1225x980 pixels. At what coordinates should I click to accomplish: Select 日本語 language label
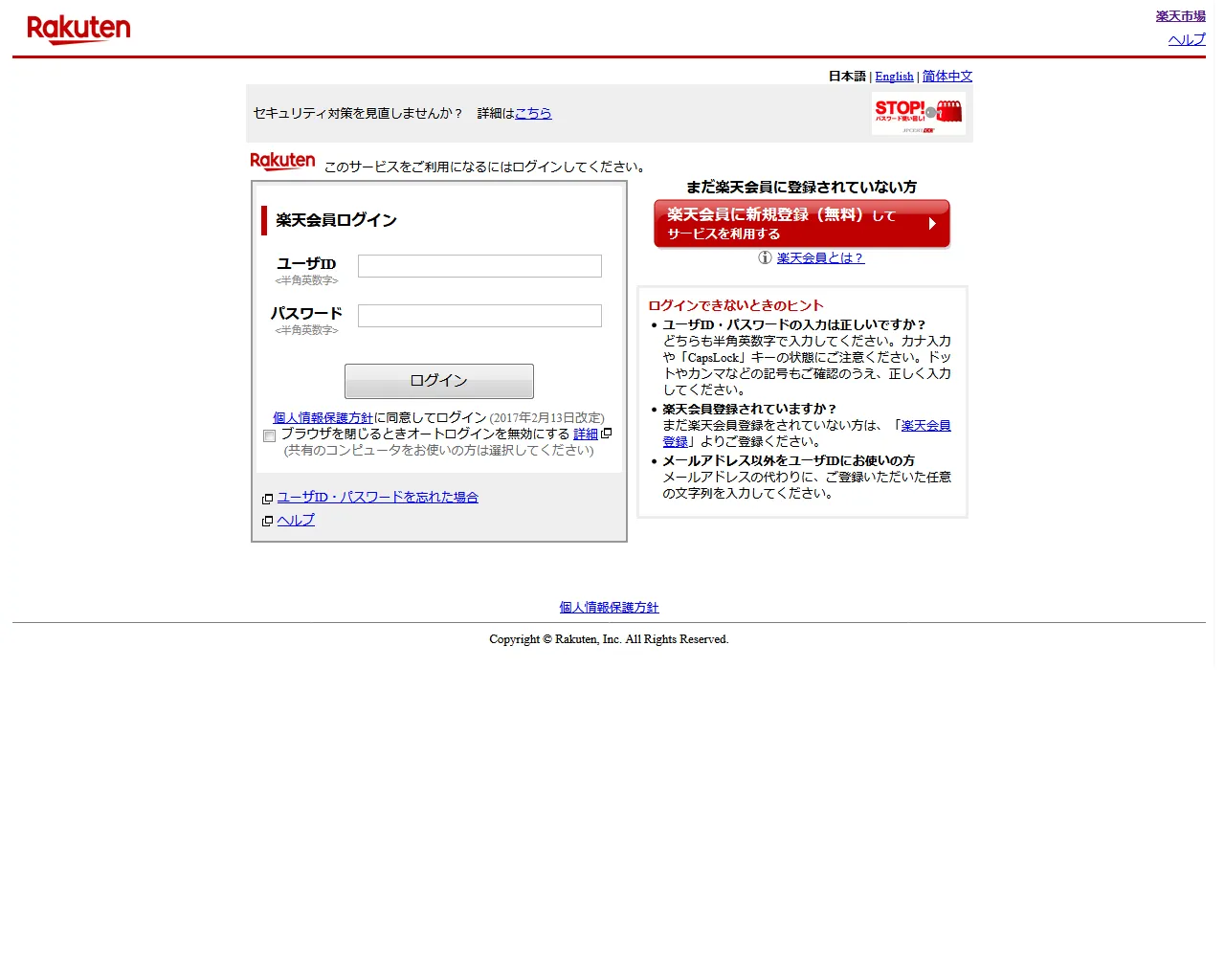click(x=847, y=77)
